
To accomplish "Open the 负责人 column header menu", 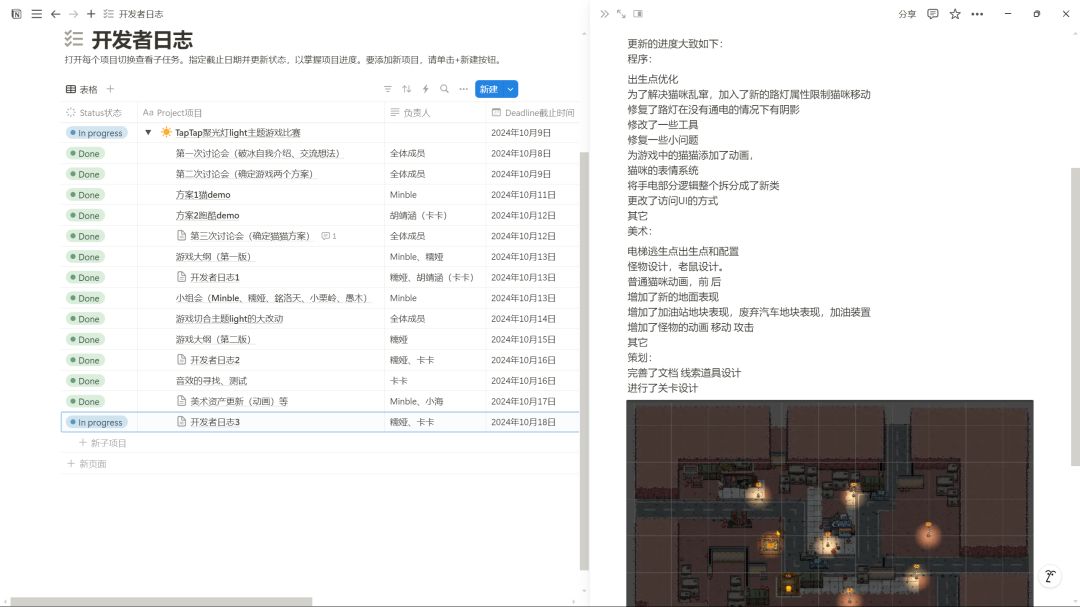I will click(435, 112).
